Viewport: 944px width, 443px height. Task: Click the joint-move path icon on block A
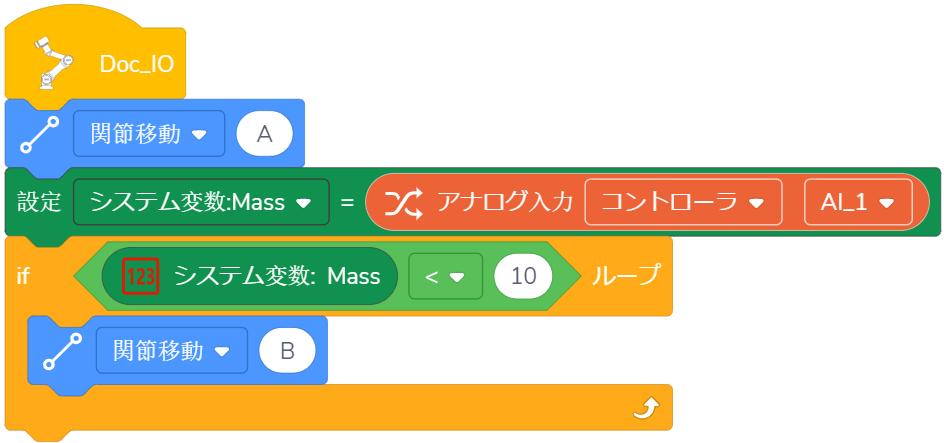39,134
